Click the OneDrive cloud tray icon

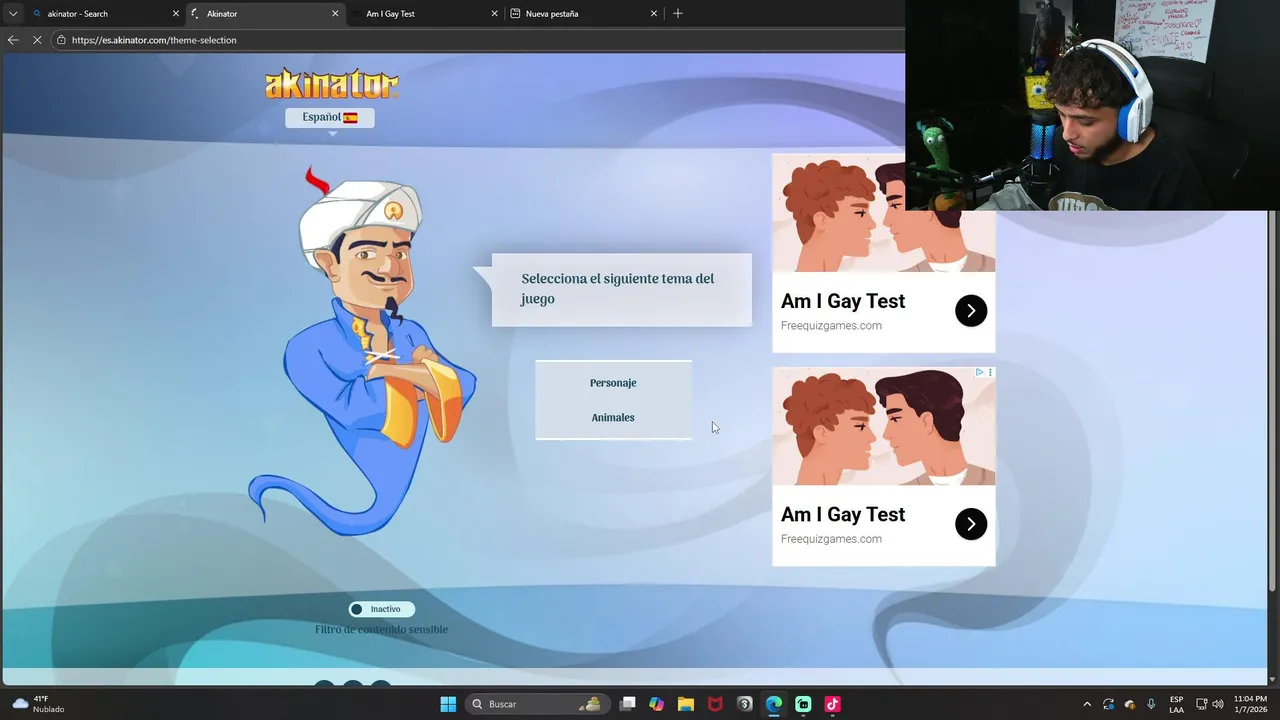pyautogui.click(x=1130, y=704)
